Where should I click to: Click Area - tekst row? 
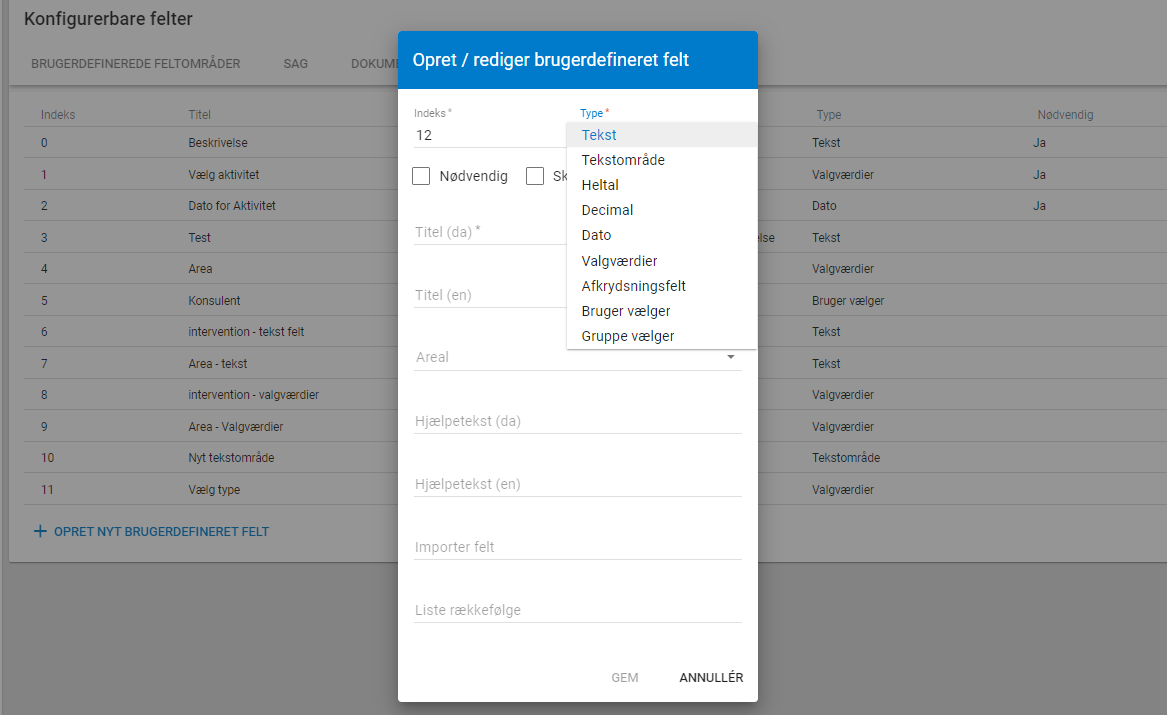(217, 364)
